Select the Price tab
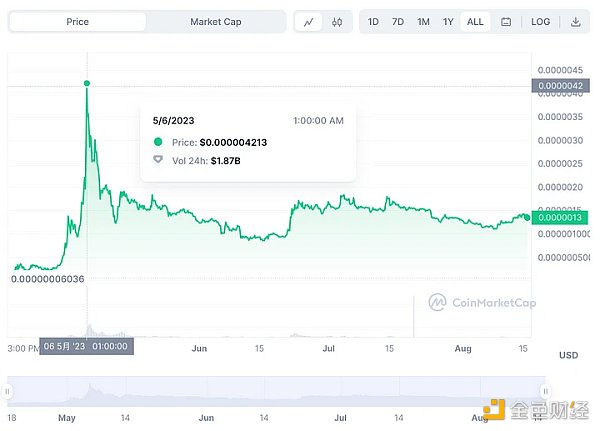Image resolution: width=600 pixels, height=431 pixels. tap(77, 22)
